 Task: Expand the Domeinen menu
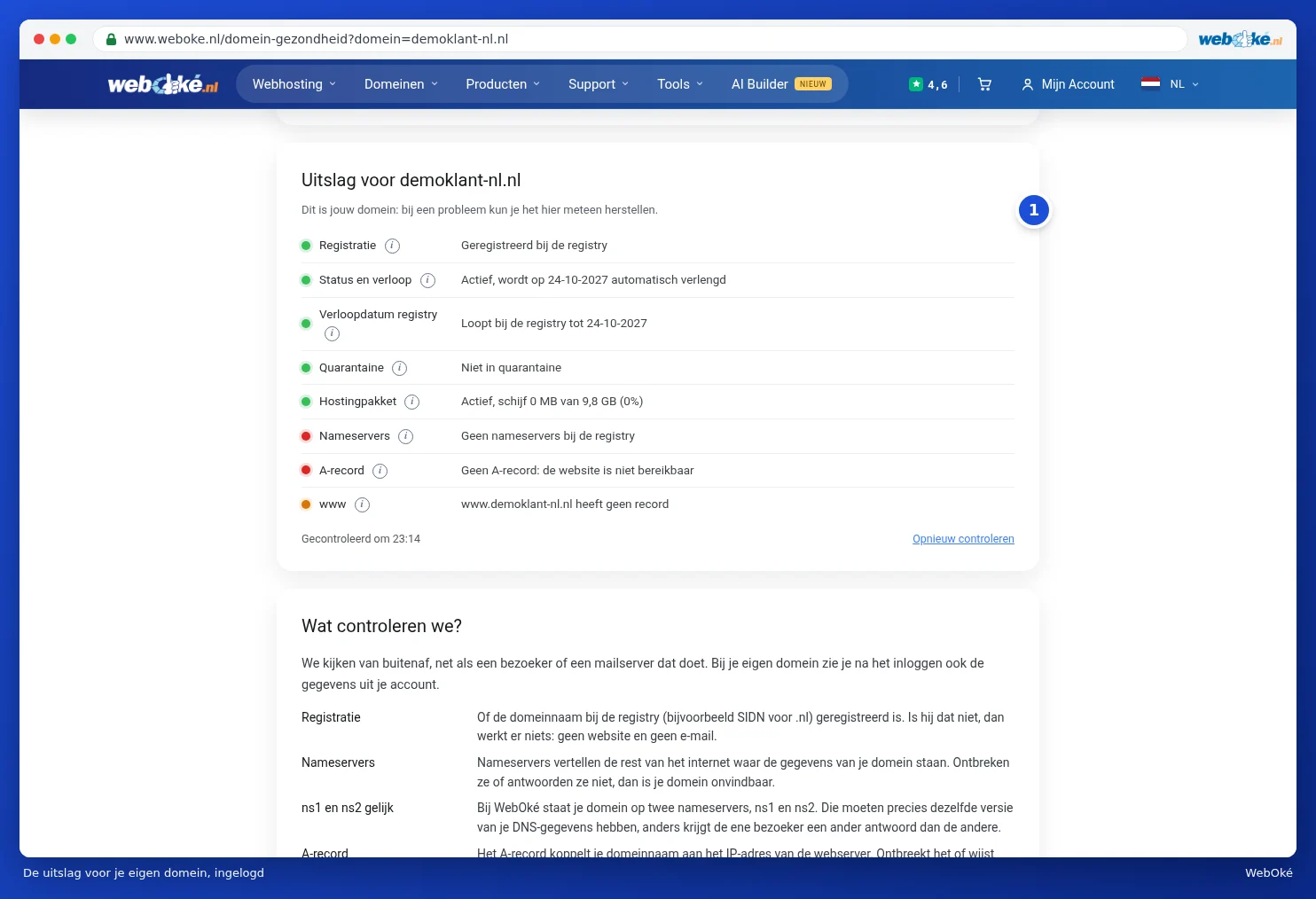coord(401,84)
